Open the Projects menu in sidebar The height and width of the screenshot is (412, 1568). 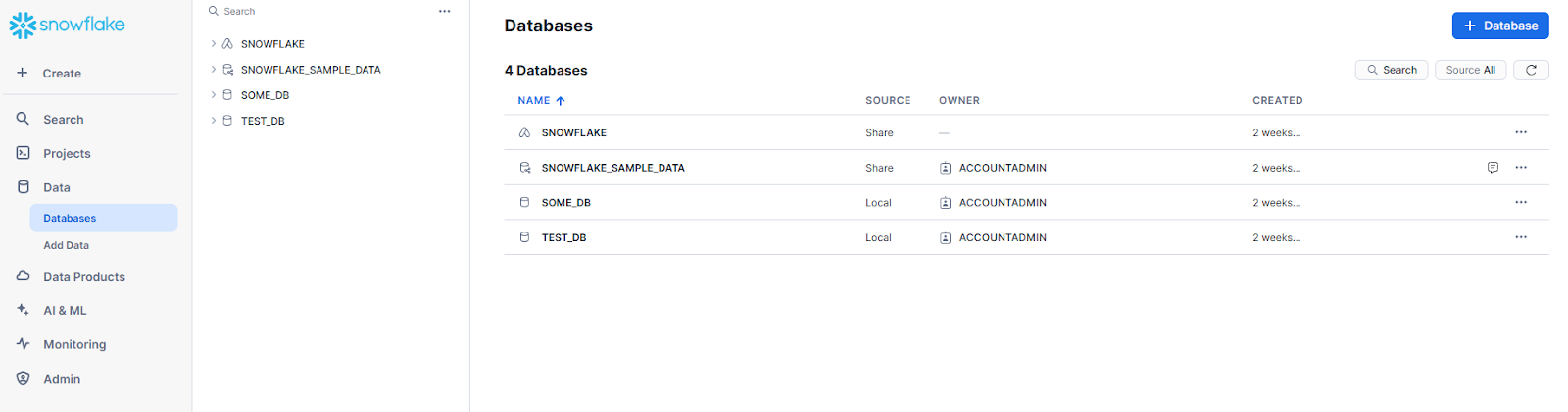(x=67, y=154)
